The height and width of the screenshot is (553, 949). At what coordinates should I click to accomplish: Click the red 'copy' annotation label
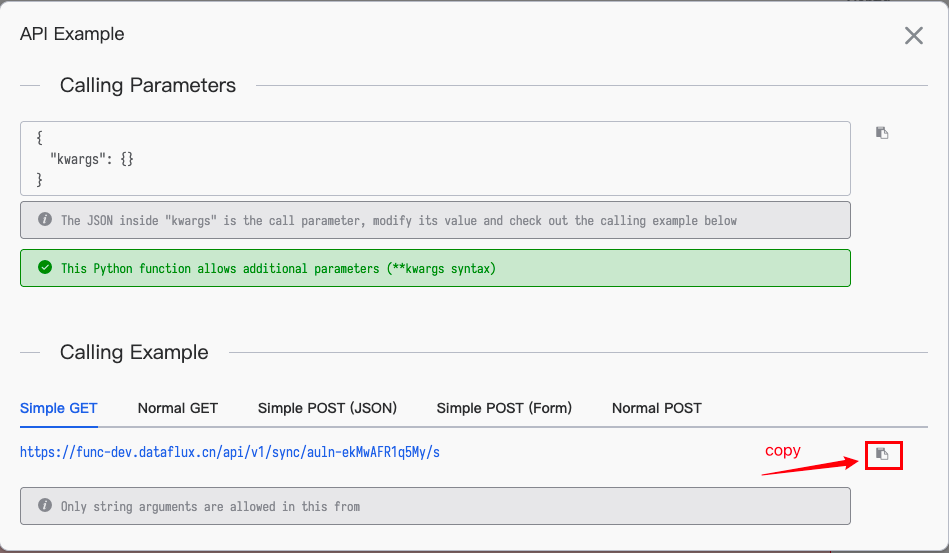(x=783, y=451)
